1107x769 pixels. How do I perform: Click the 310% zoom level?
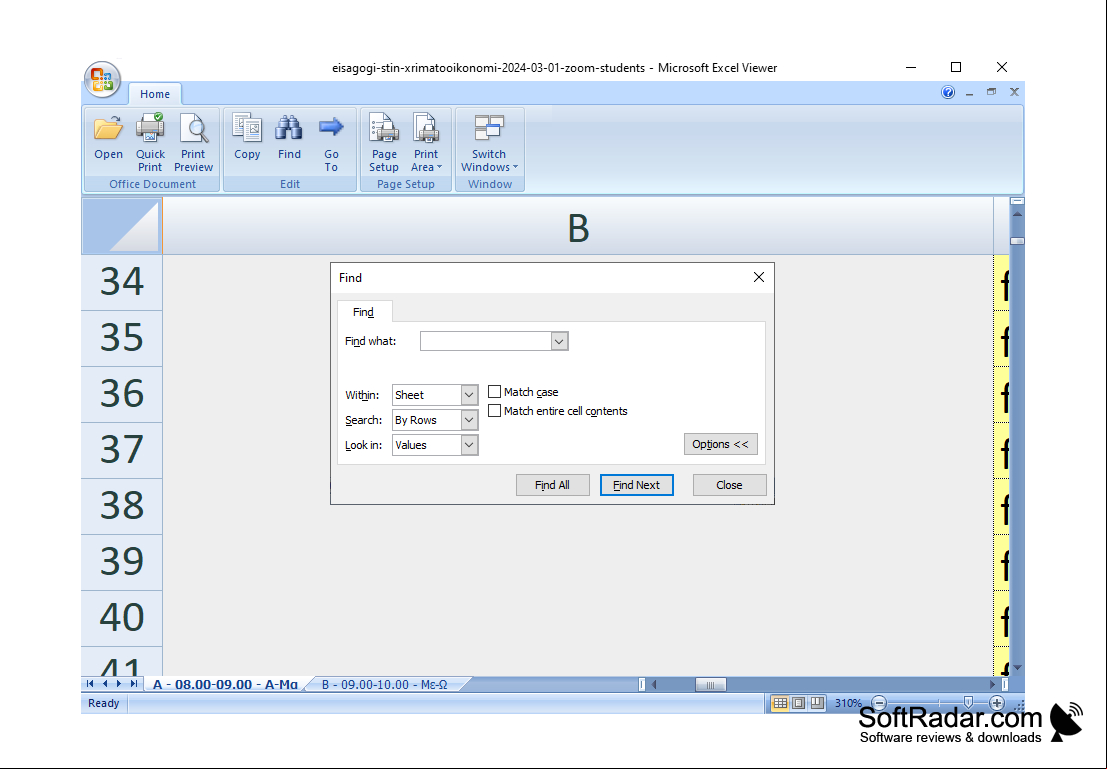click(848, 703)
